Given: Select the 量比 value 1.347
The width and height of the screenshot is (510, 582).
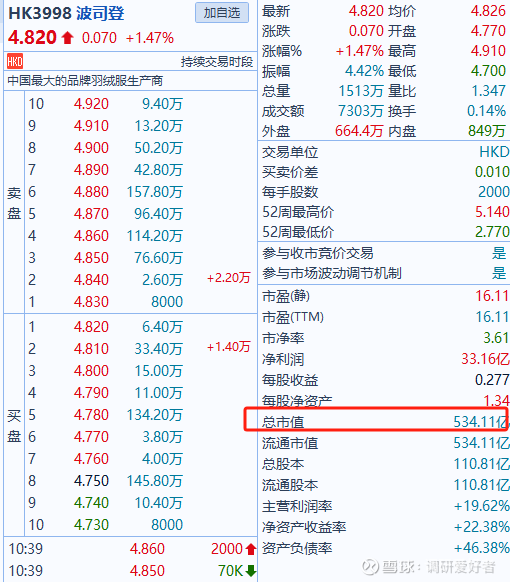Looking at the screenshot, I should (488, 91).
